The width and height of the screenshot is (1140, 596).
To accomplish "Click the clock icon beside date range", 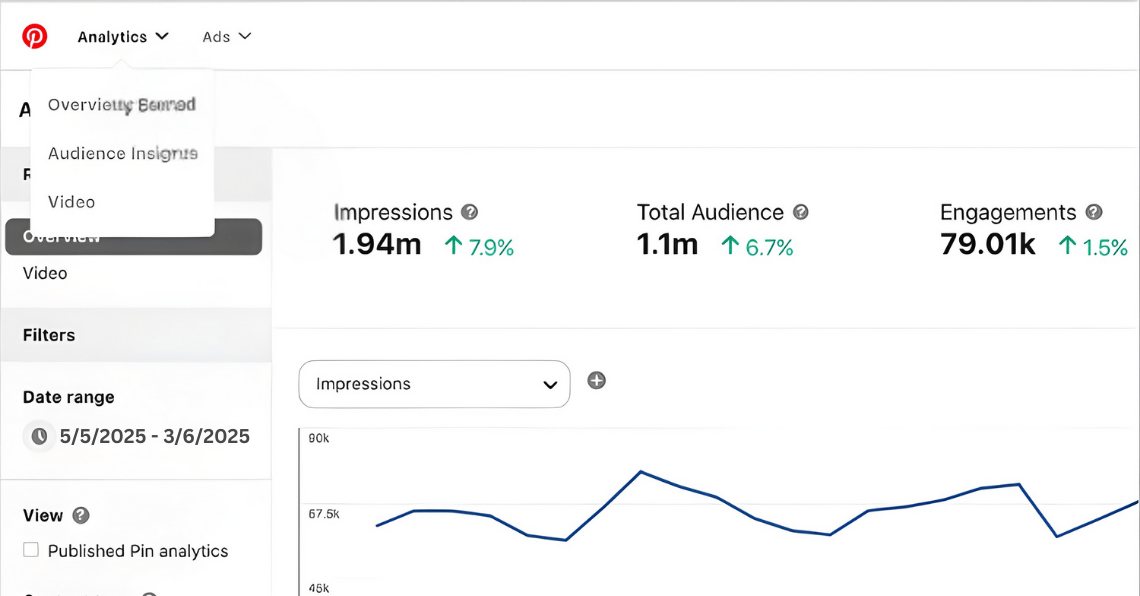I will tap(39, 436).
